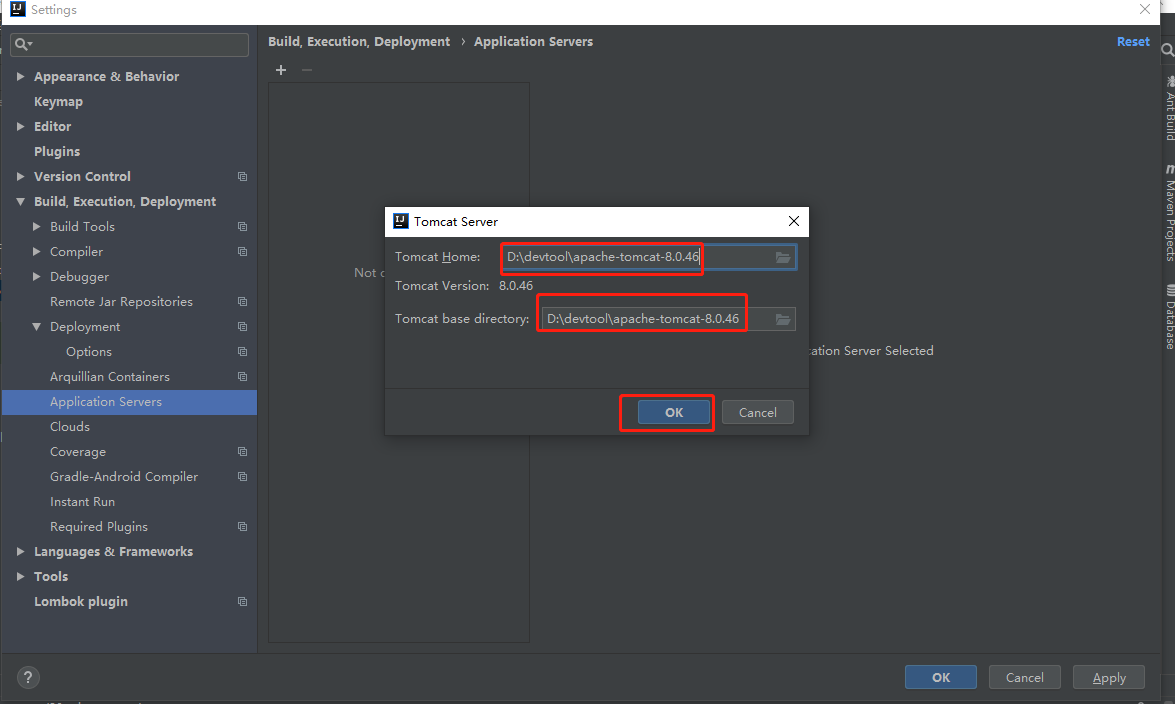The width and height of the screenshot is (1175, 704).
Task: Click Apply in Settings window
Action: (x=1109, y=677)
